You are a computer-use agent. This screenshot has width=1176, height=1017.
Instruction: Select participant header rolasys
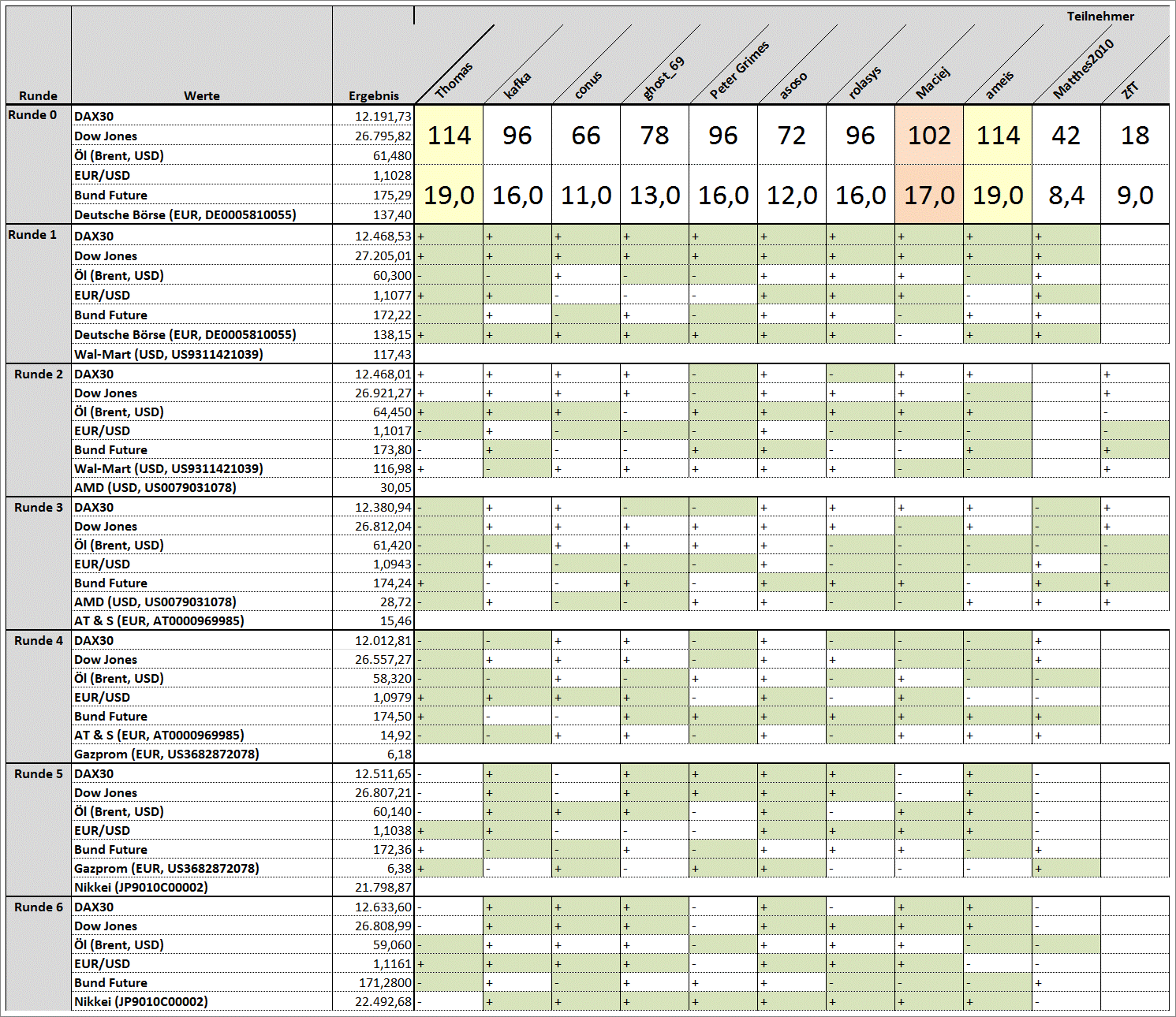click(x=864, y=83)
